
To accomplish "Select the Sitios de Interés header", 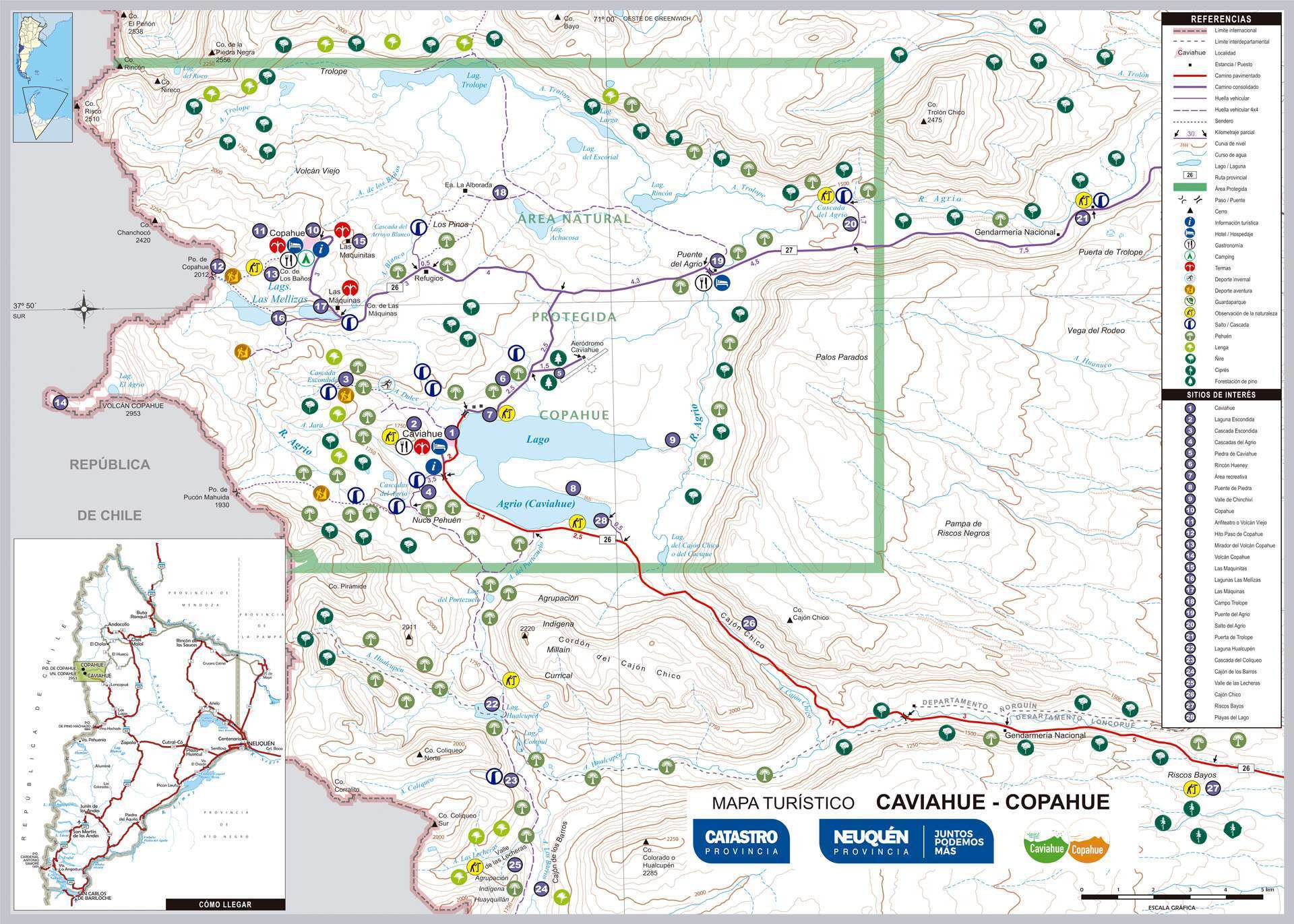I will click(1221, 395).
